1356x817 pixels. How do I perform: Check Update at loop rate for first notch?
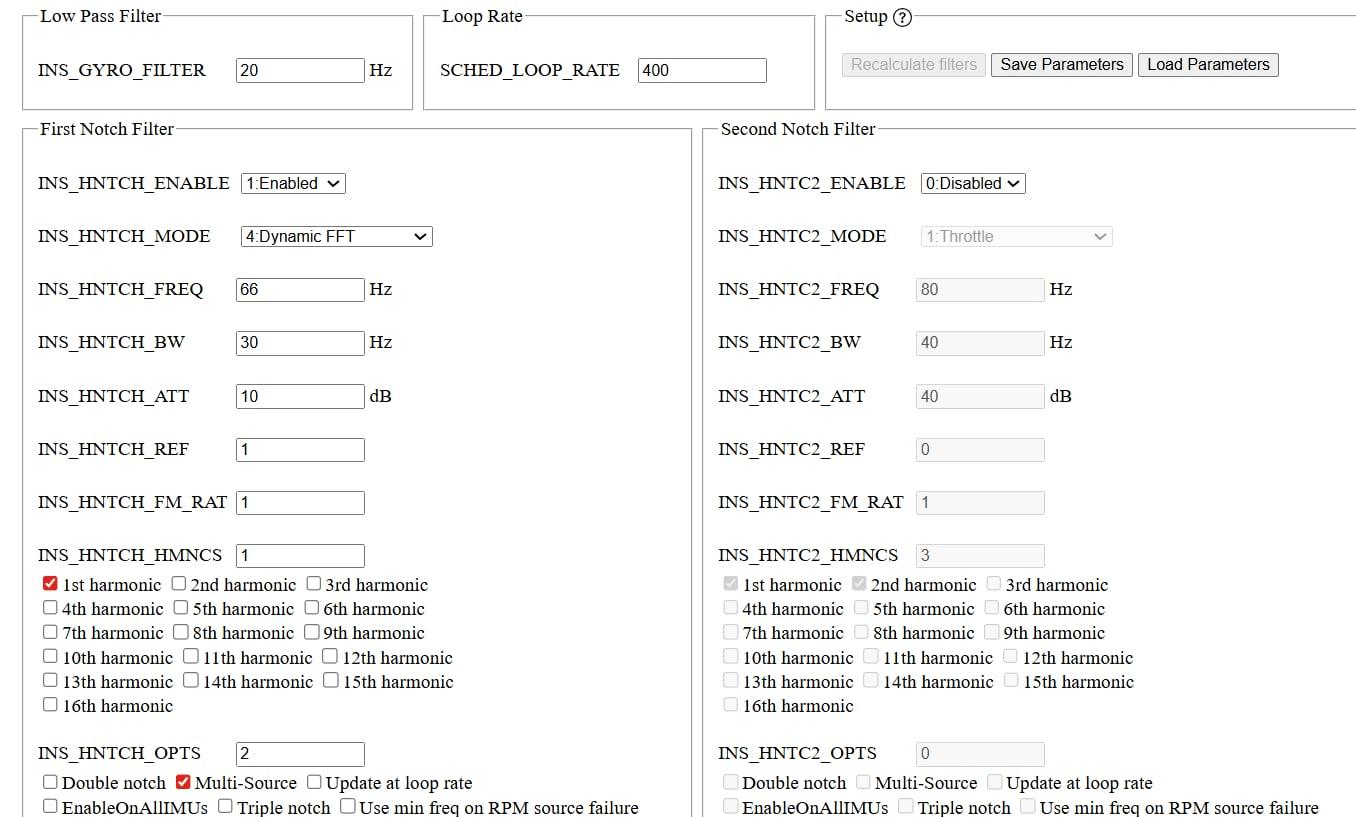[314, 782]
